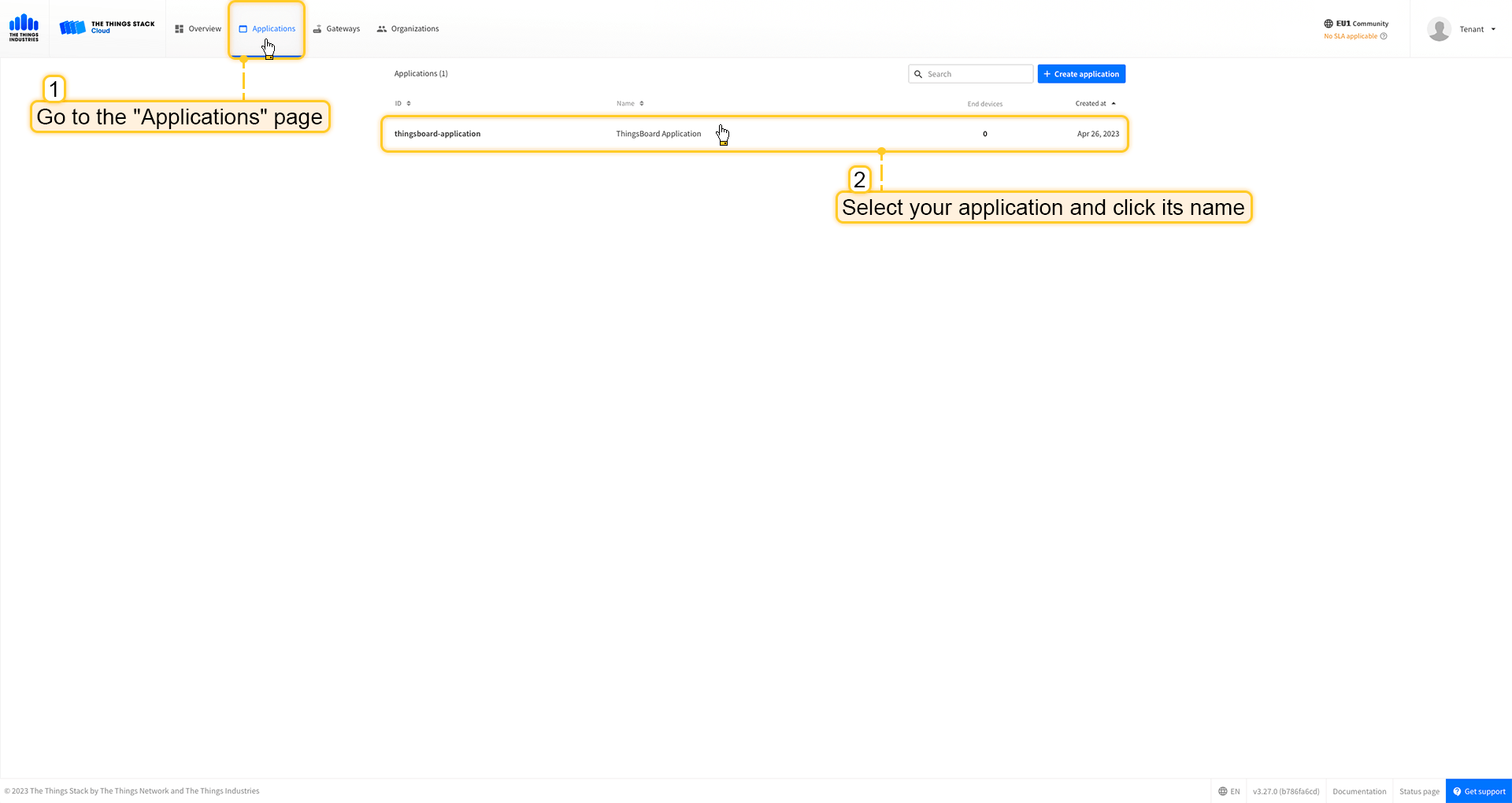Open the EN language selector

[1228, 791]
